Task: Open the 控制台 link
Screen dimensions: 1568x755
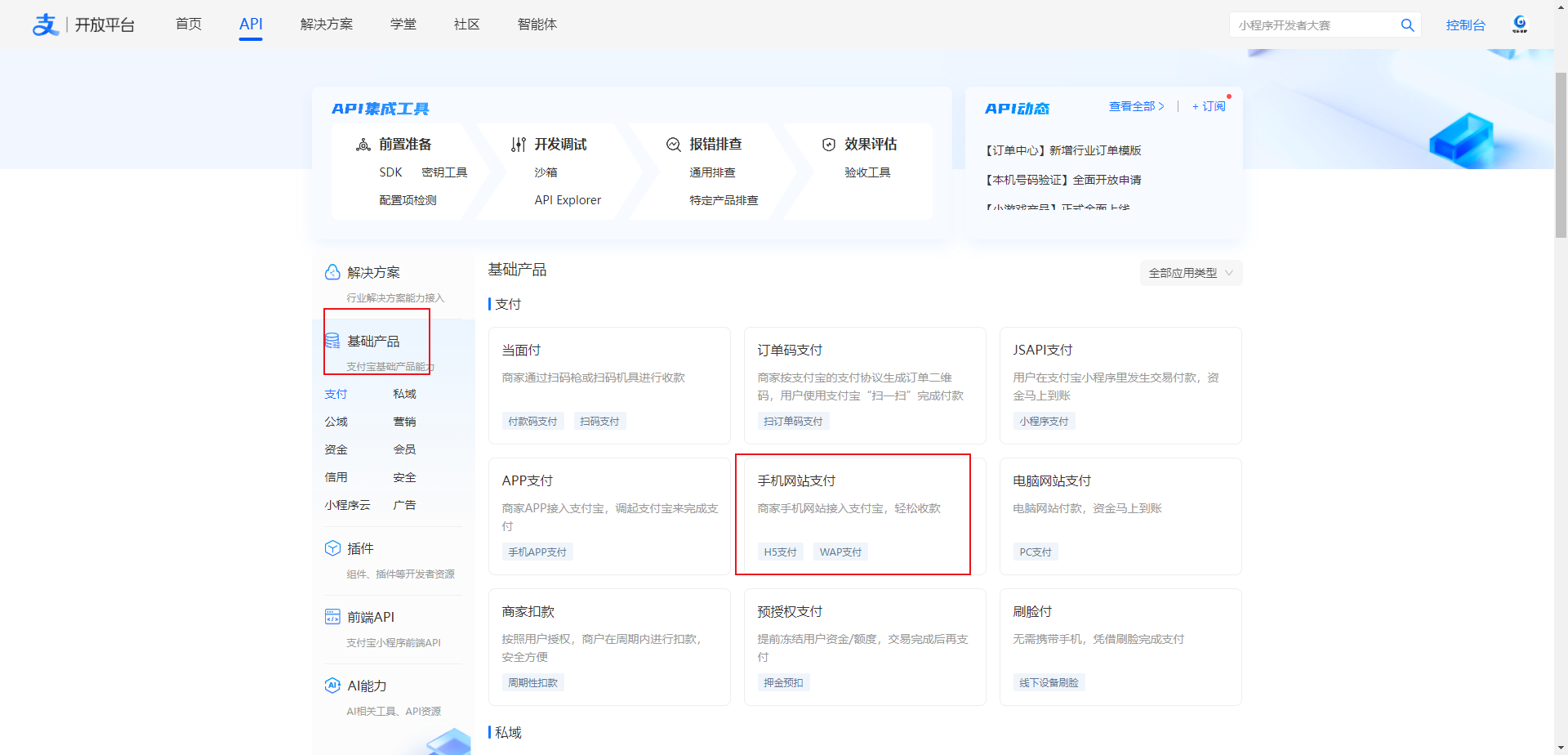Action: [1466, 25]
